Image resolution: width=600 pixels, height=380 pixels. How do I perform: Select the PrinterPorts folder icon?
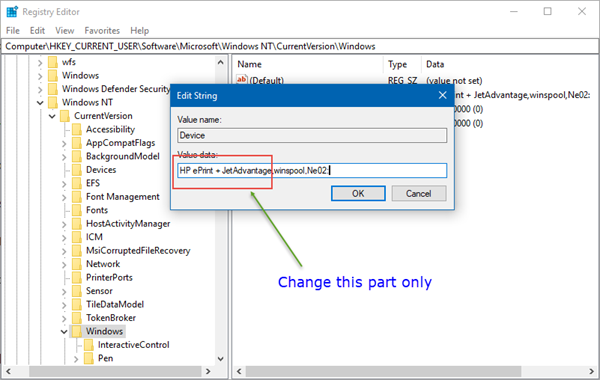coord(77,277)
